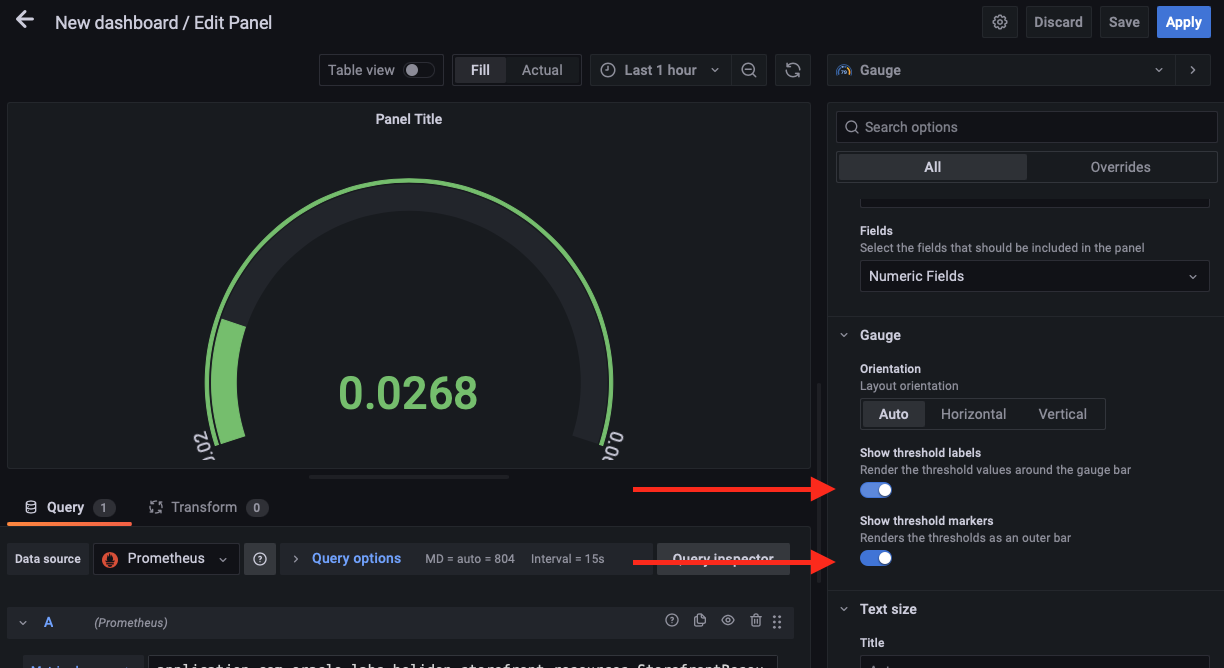Screen dimensions: 1224x668
Task: Grab the query A drag handle icon
Action: [x=777, y=621]
